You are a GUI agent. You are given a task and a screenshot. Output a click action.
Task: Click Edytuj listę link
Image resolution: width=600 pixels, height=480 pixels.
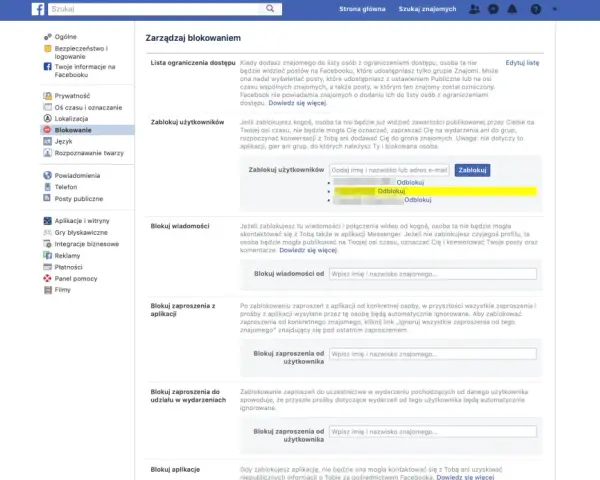pos(522,63)
